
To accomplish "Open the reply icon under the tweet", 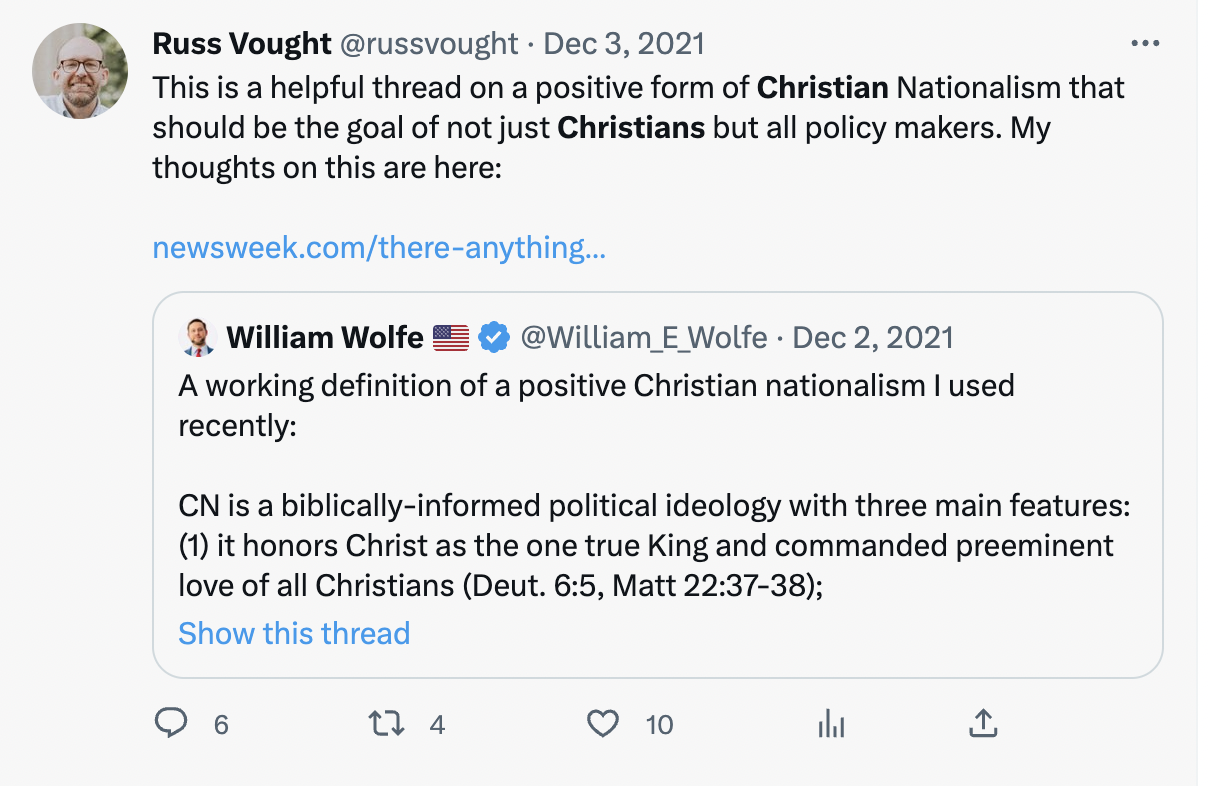I will click(x=171, y=723).
